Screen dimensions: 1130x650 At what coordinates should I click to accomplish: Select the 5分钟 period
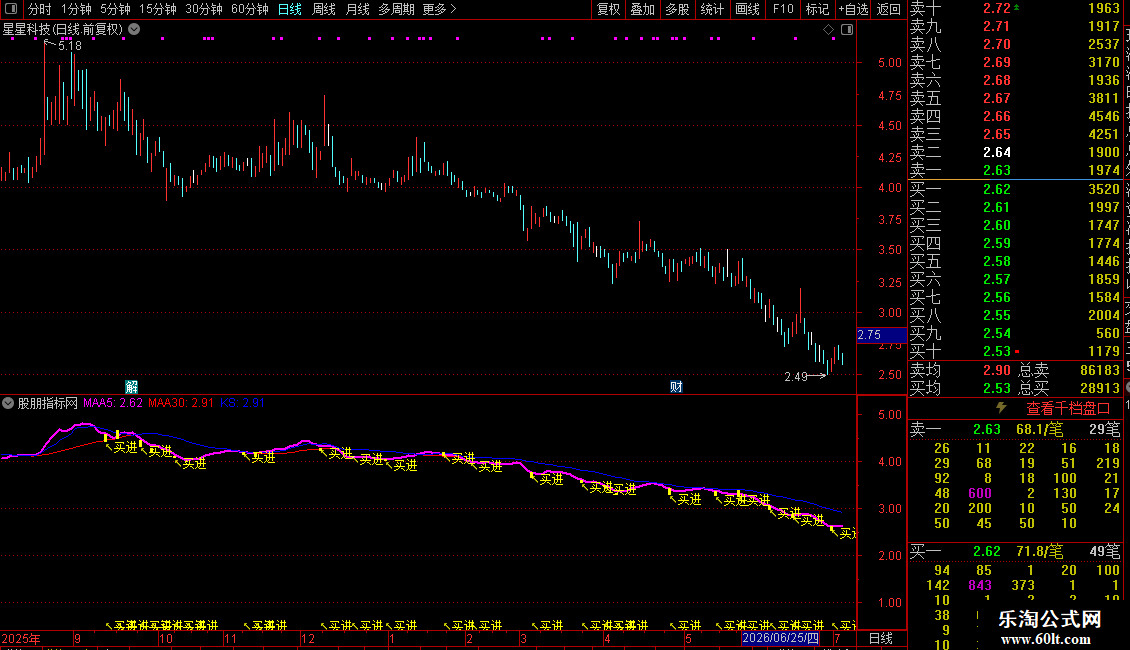point(115,9)
